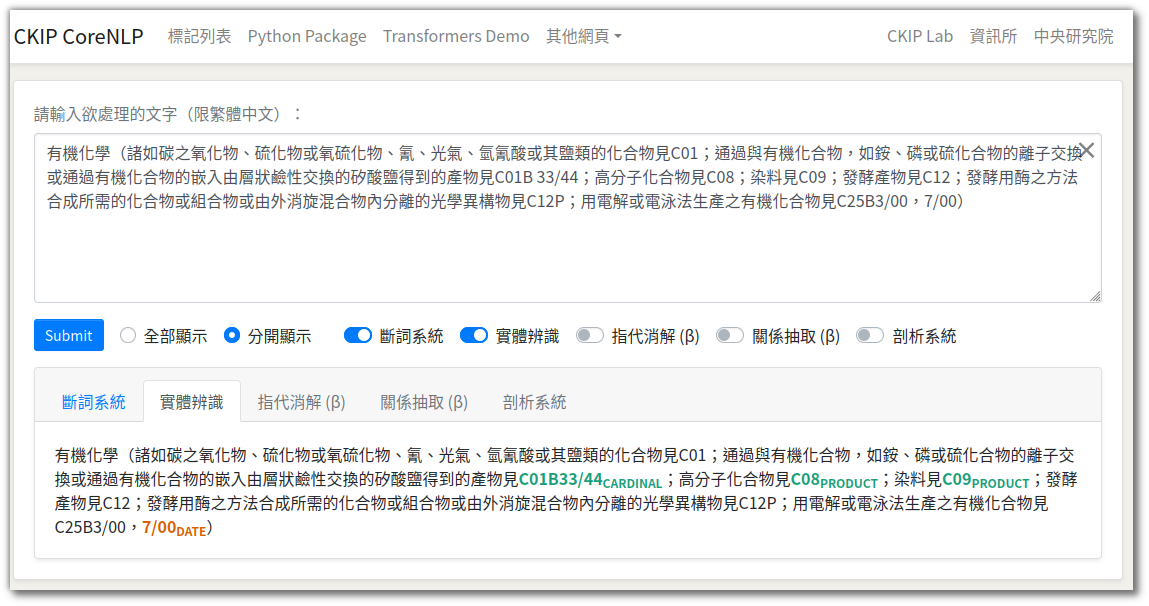Select the 分開顯示 radio option
1149x606 pixels.
pyautogui.click(x=232, y=336)
